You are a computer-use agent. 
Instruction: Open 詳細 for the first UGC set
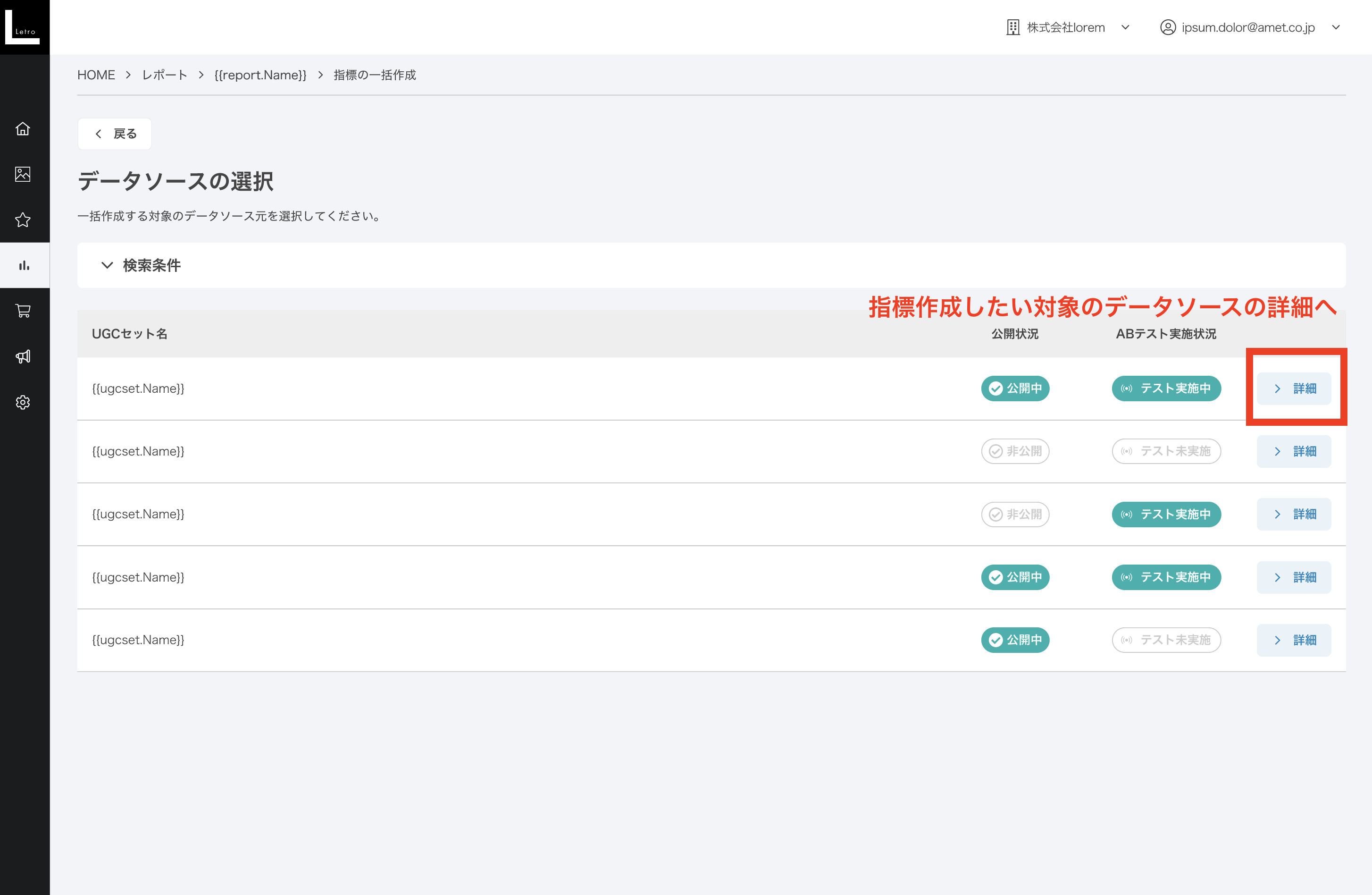point(1294,388)
